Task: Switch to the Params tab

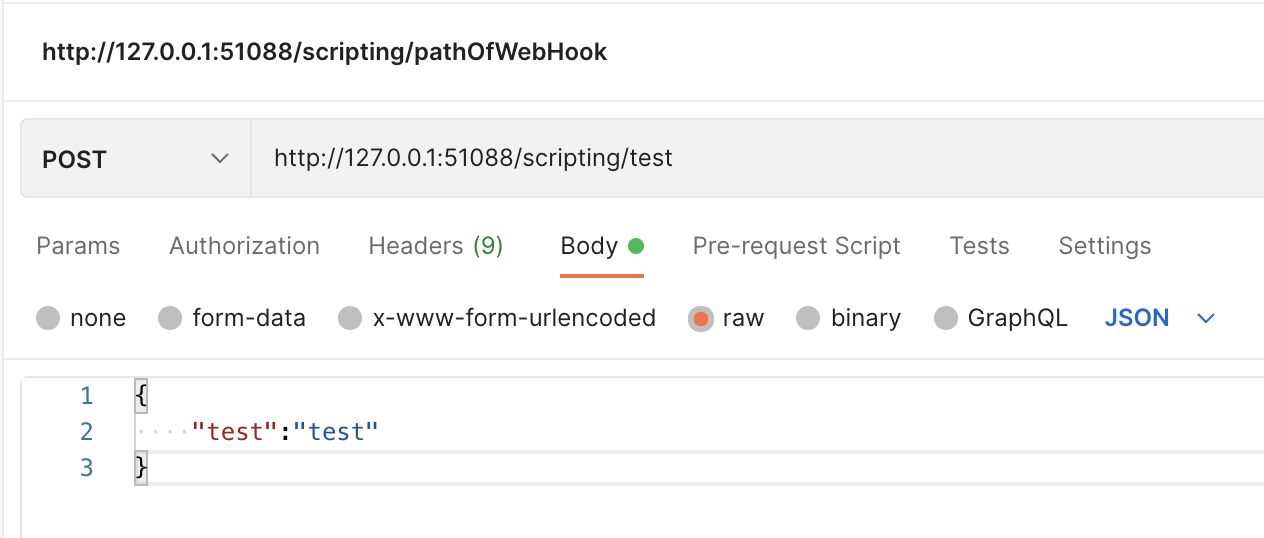Action: coord(78,246)
